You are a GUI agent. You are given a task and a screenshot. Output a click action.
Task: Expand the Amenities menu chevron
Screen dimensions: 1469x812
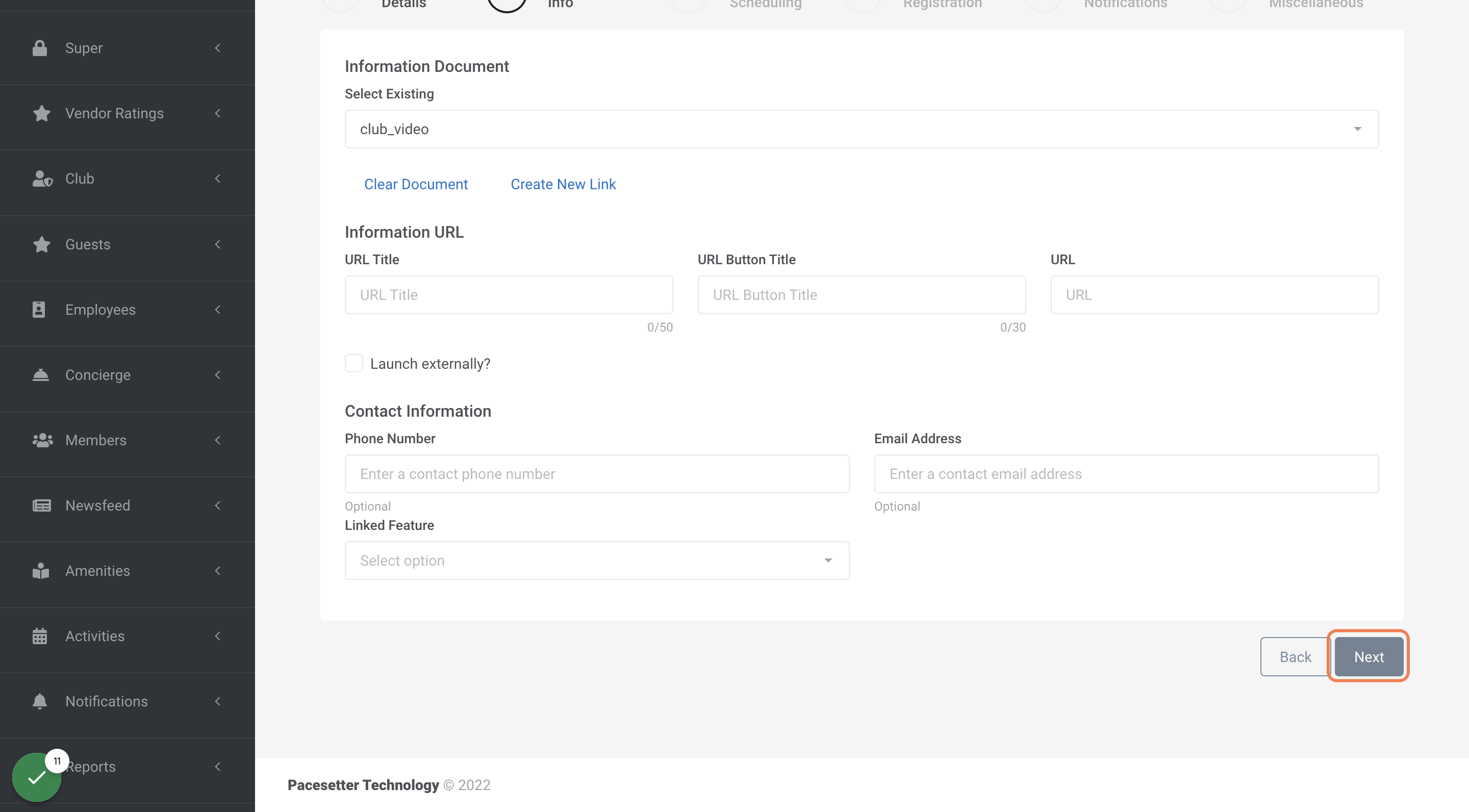[x=217, y=571]
